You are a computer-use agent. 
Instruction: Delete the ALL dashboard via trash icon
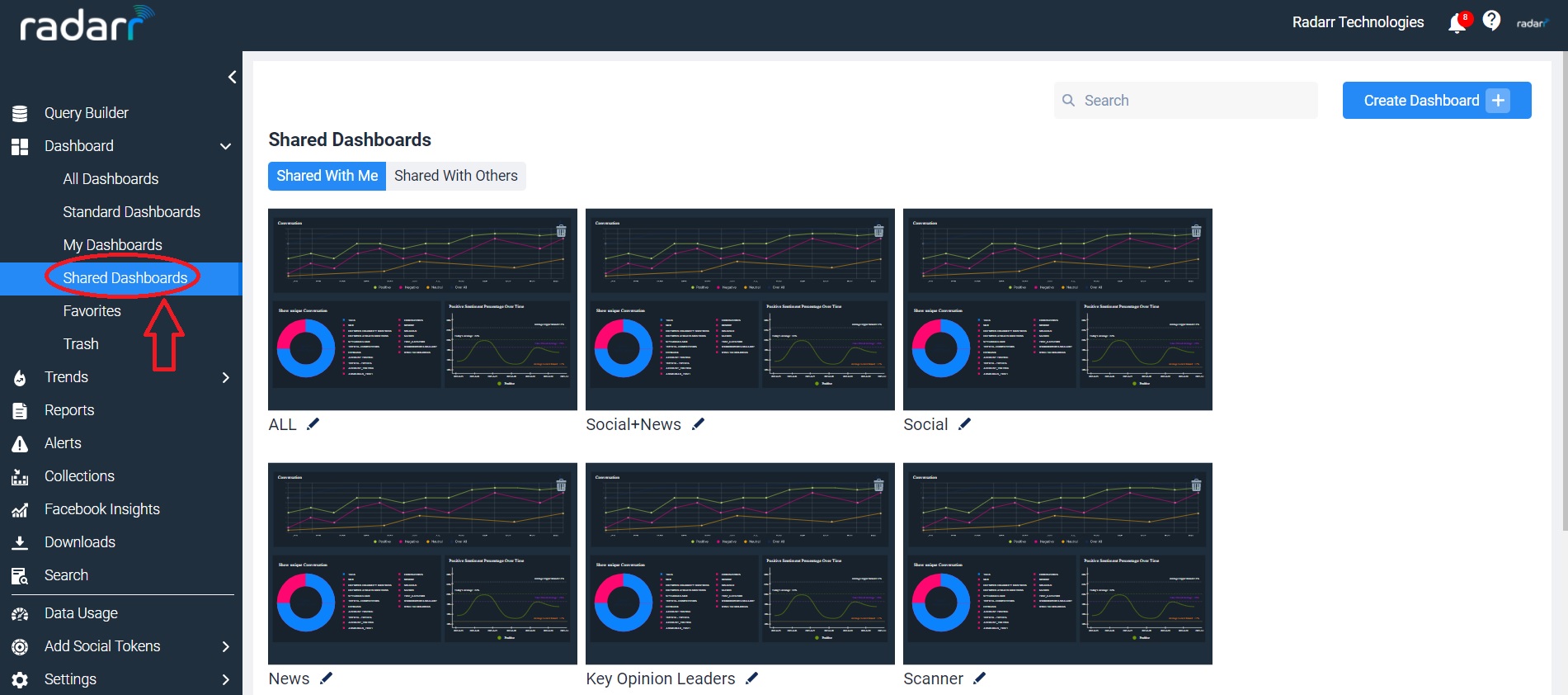[x=561, y=231]
